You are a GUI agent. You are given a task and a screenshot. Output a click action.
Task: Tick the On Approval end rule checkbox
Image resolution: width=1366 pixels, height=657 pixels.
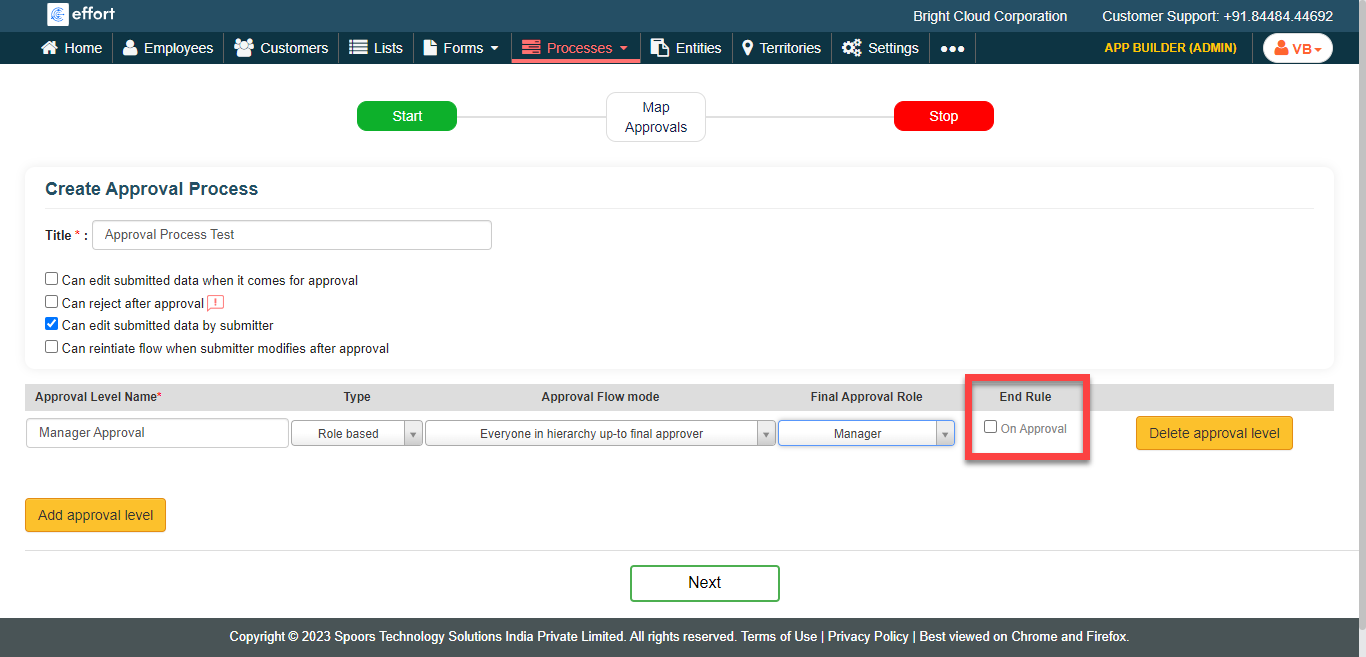point(991,427)
